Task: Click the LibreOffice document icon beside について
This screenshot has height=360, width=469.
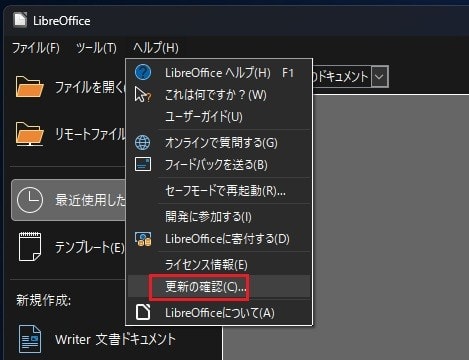Action: pyautogui.click(x=143, y=312)
